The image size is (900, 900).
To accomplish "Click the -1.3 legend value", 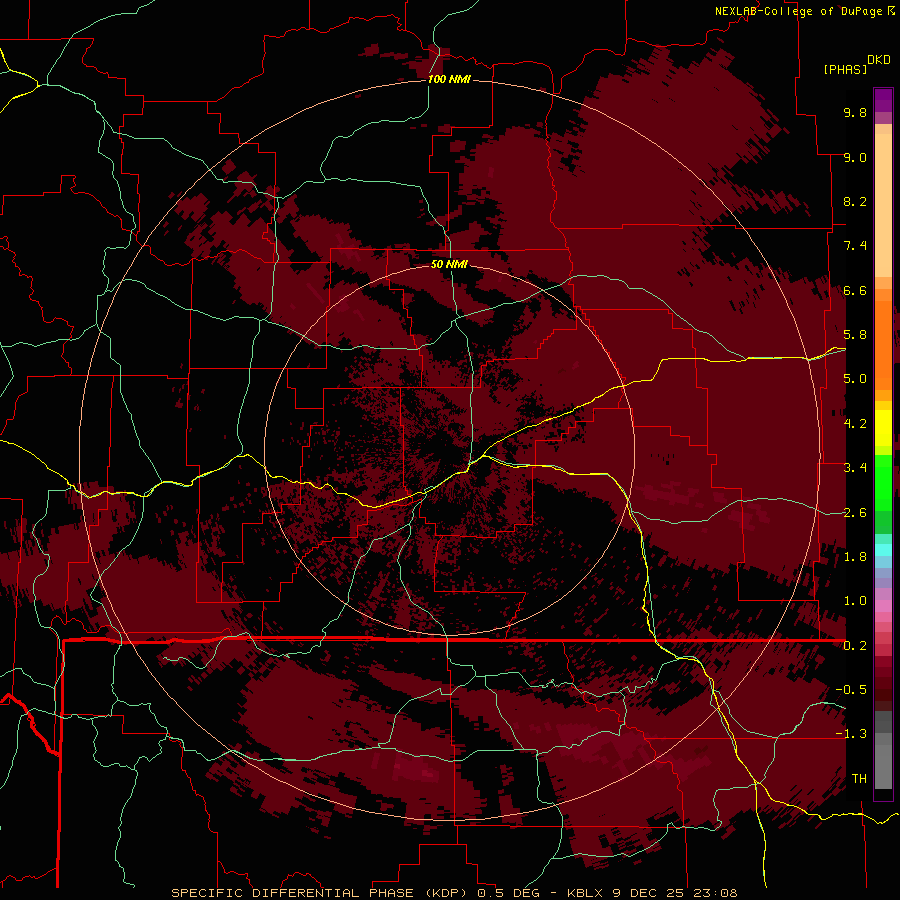I will tap(851, 734).
